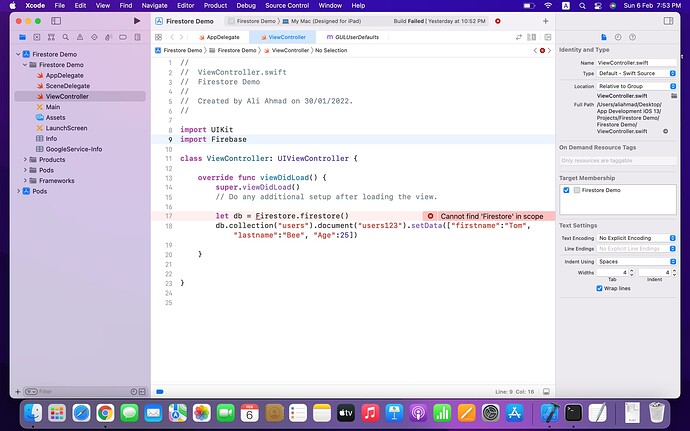
Task: Click the red build error indicator in toolbar
Action: point(498,21)
